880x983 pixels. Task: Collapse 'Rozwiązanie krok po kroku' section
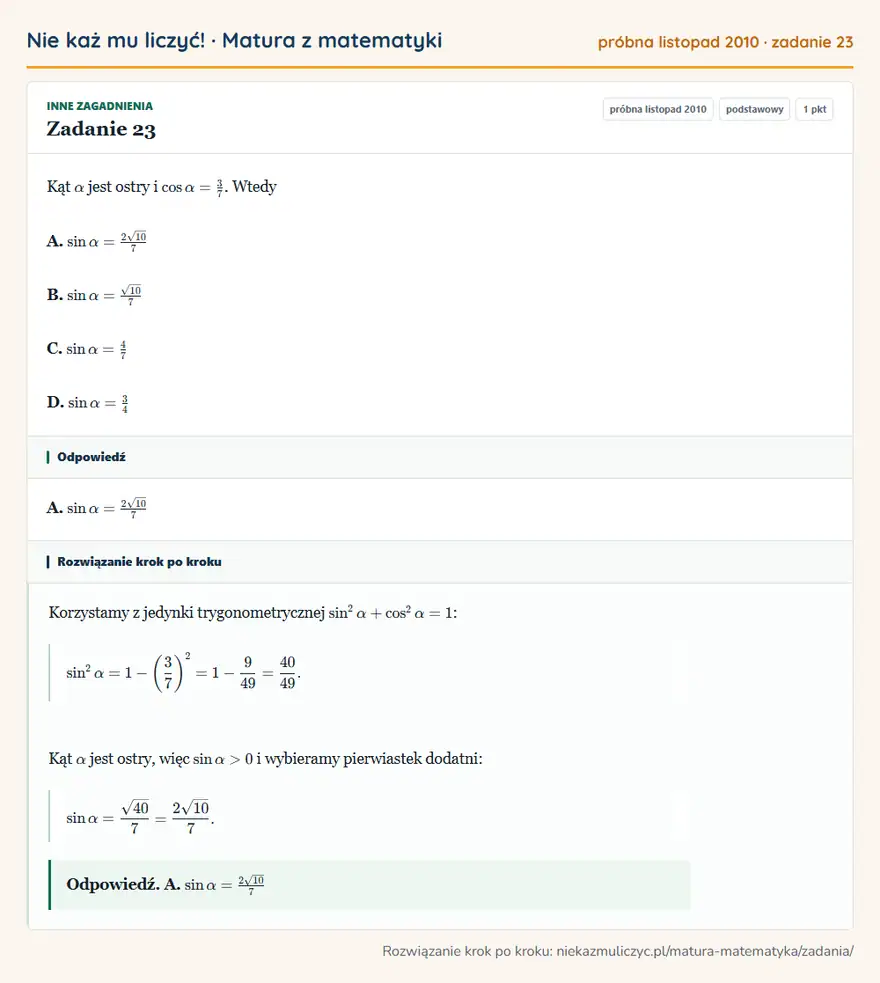point(440,562)
